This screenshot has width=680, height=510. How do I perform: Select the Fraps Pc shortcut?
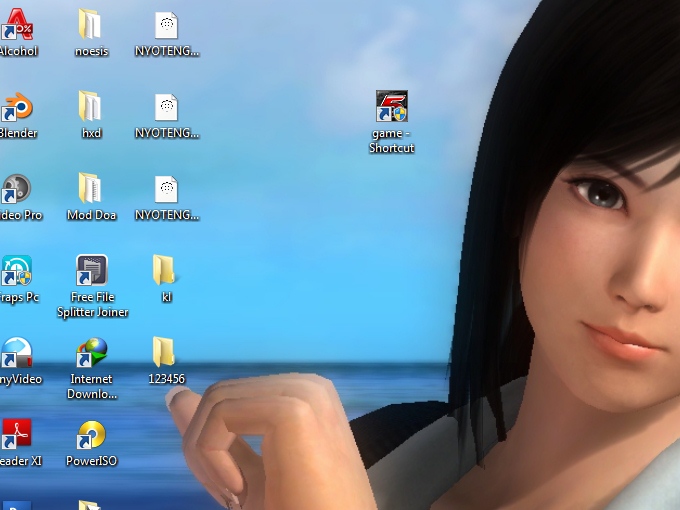click(17, 271)
